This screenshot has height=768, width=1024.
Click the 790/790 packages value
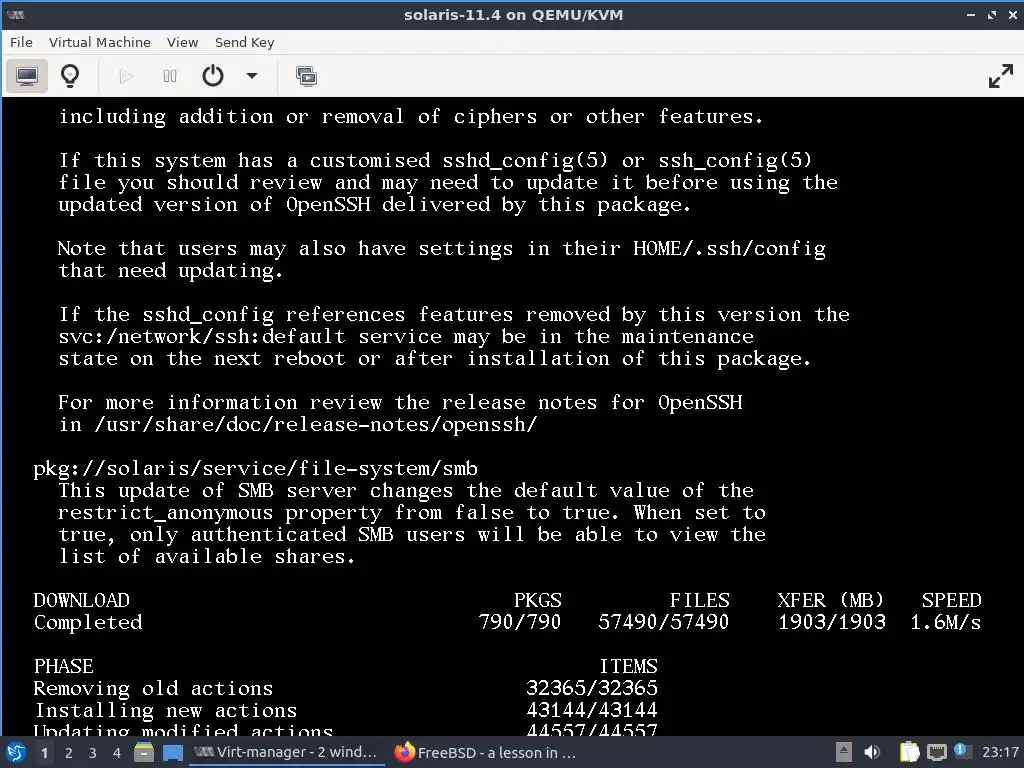tap(519, 622)
